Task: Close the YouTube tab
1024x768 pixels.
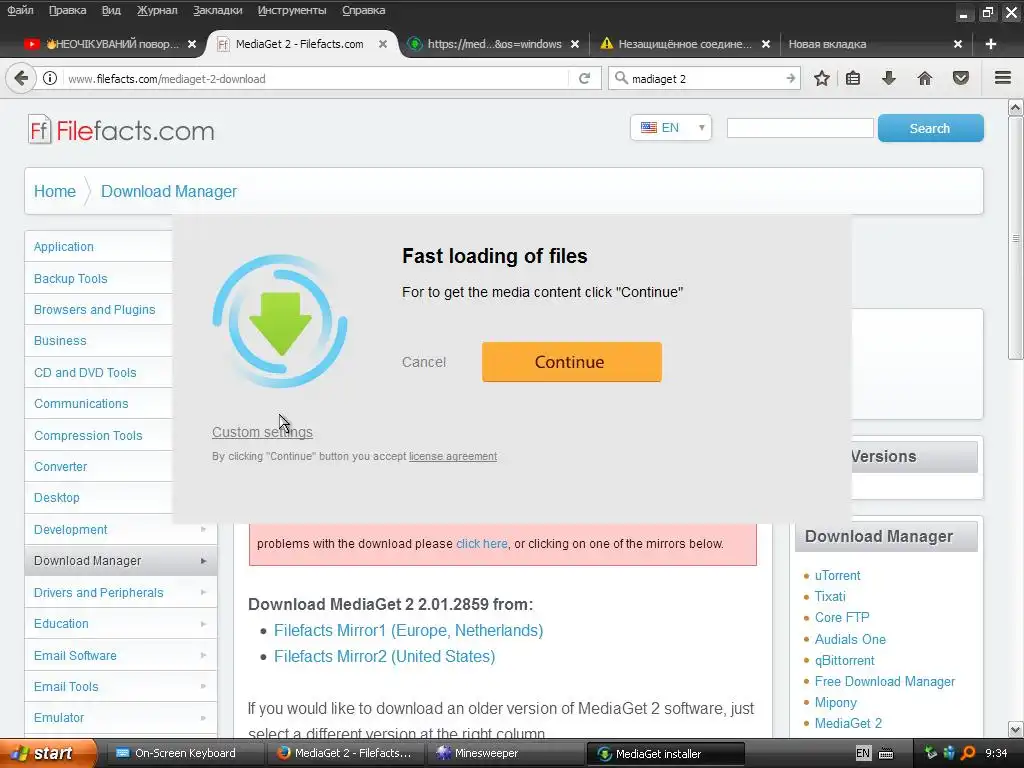Action: (x=192, y=44)
